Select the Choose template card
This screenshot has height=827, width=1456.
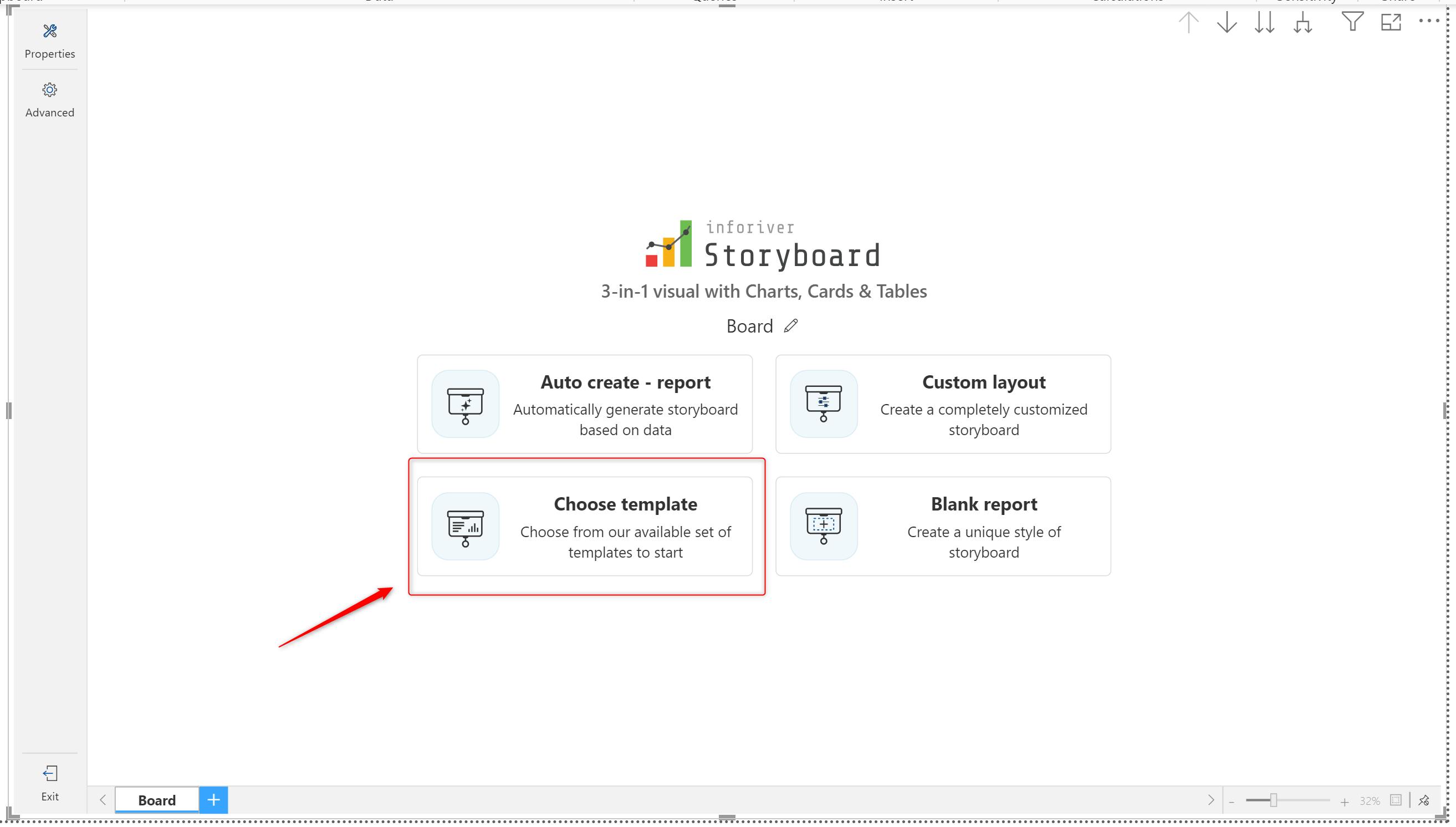click(584, 526)
